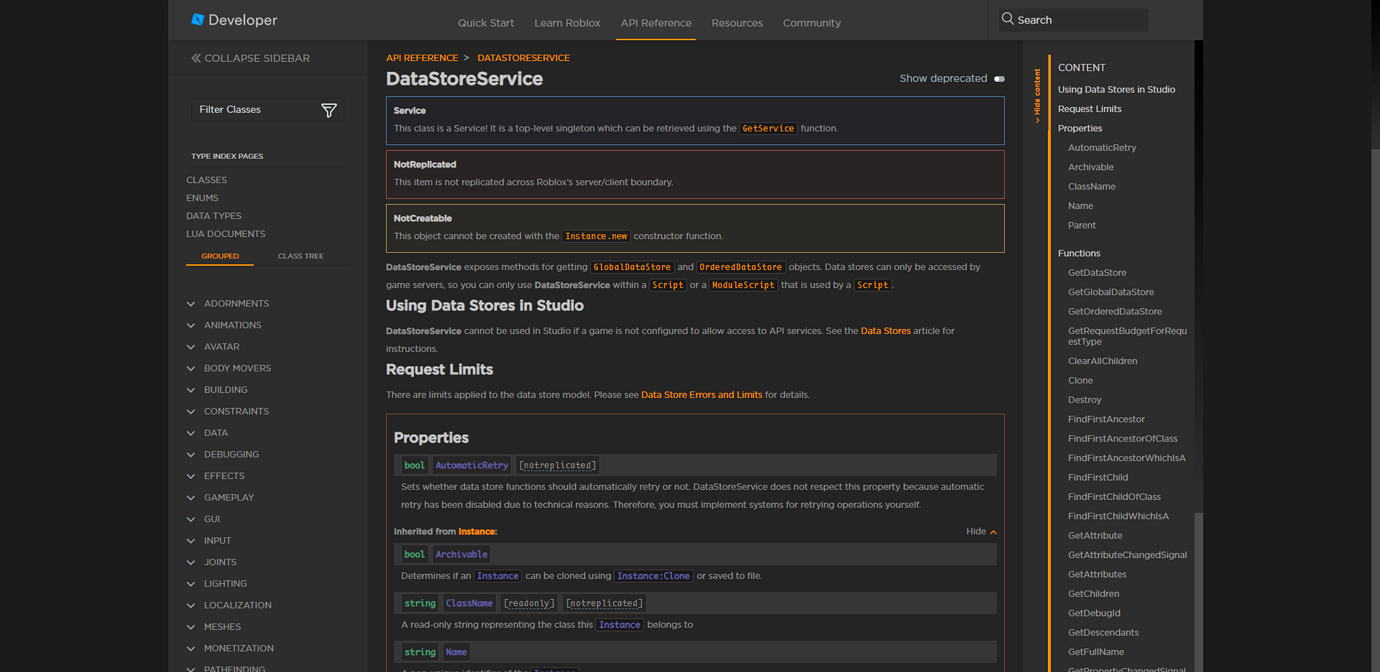This screenshot has width=1380, height=672.
Task: Jump to GetDataStore in the Content sidebar
Action: point(1099,272)
